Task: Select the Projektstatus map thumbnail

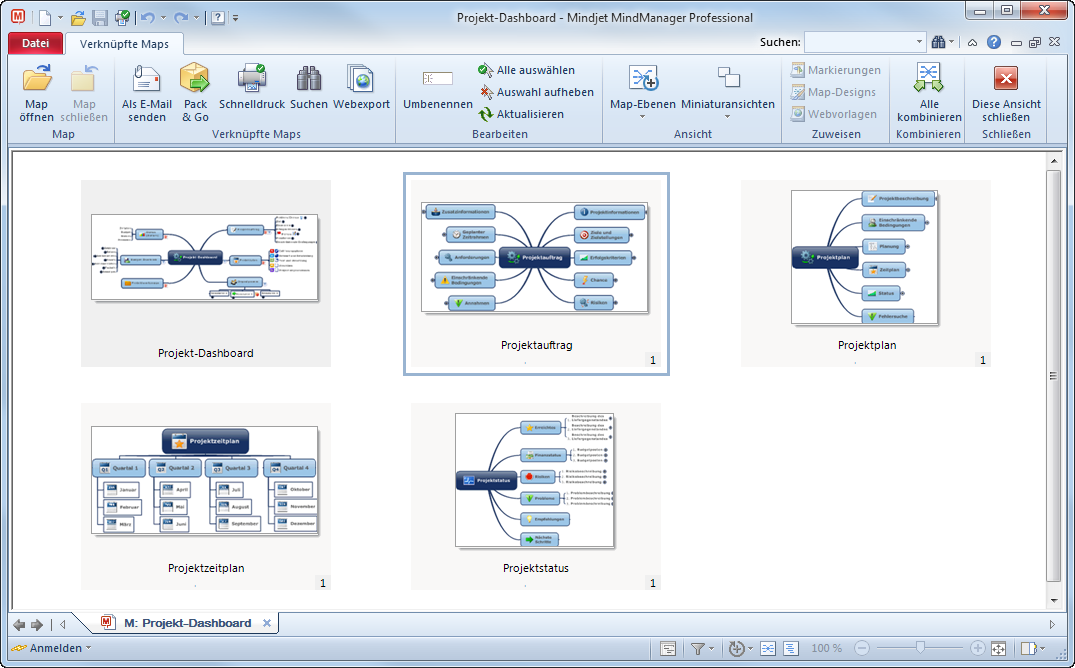Action: tap(535, 496)
